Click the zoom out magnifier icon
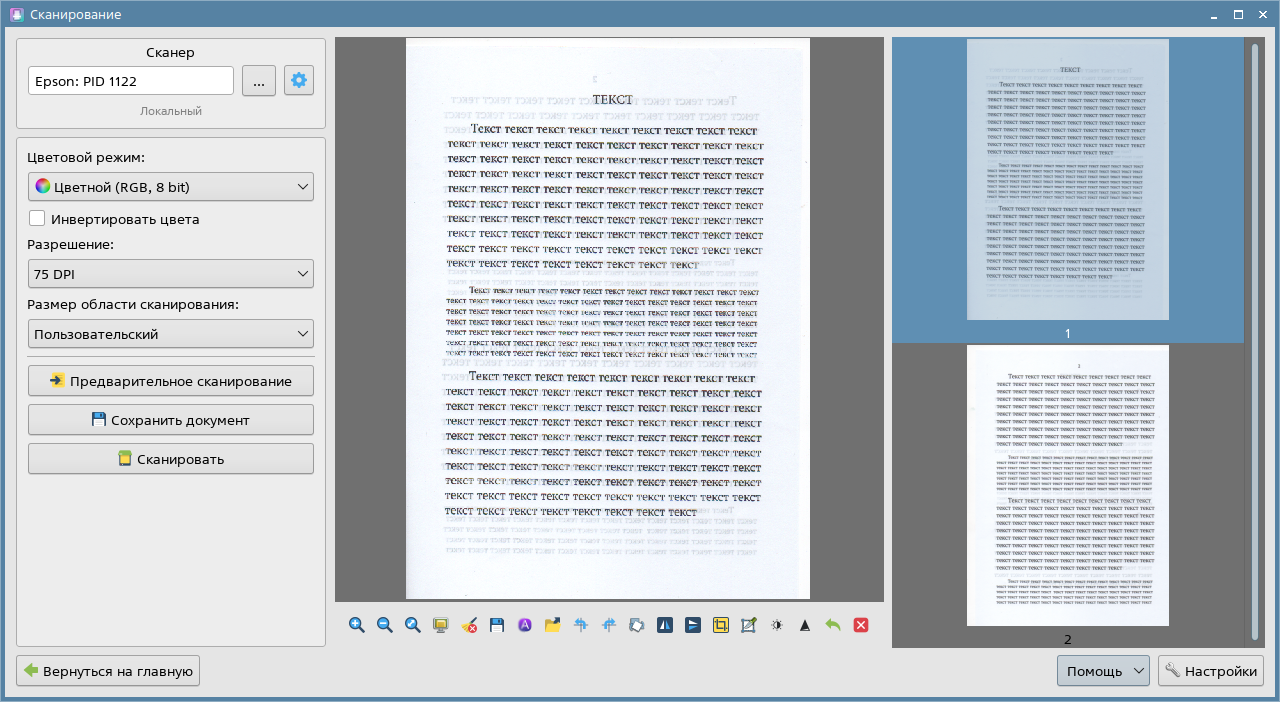 [x=385, y=625]
